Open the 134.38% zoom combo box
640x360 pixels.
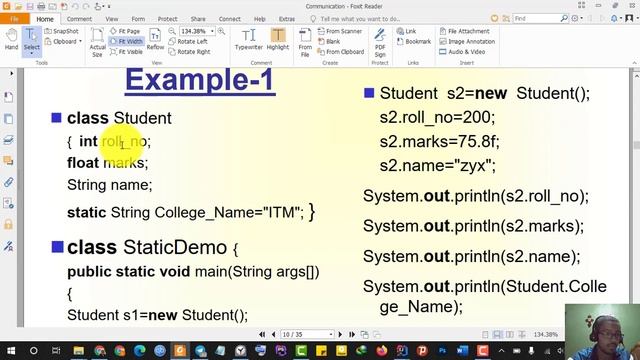pyautogui.click(x=197, y=31)
